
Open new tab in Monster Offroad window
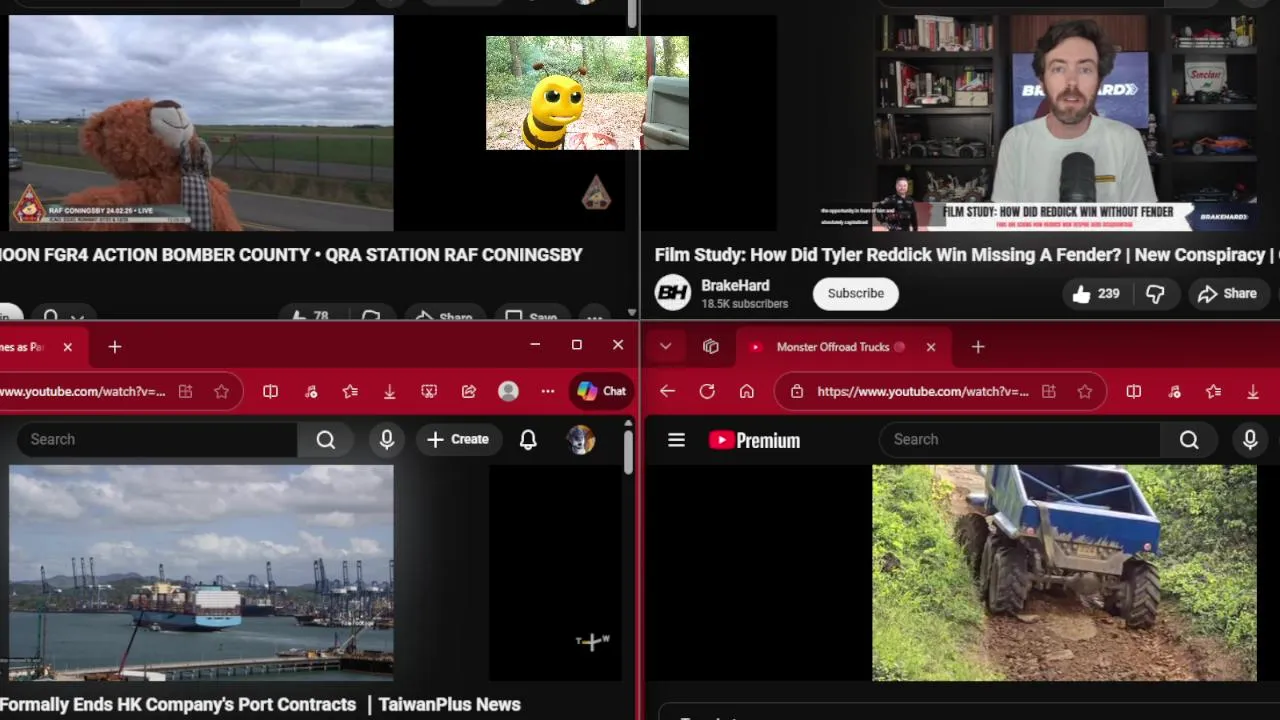978,347
